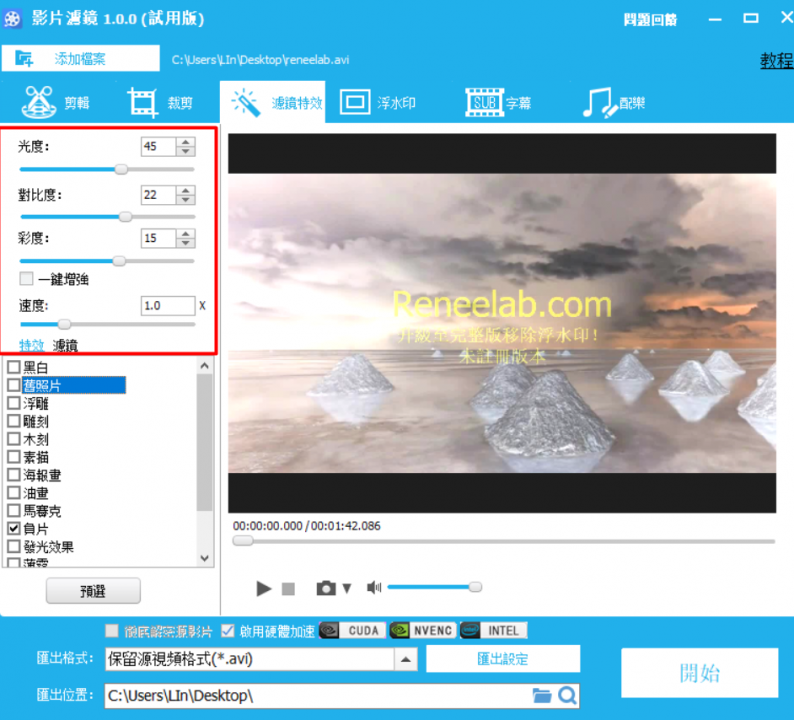Select the Crop tool icon
Viewport: 794px width, 720px height.
coord(142,102)
